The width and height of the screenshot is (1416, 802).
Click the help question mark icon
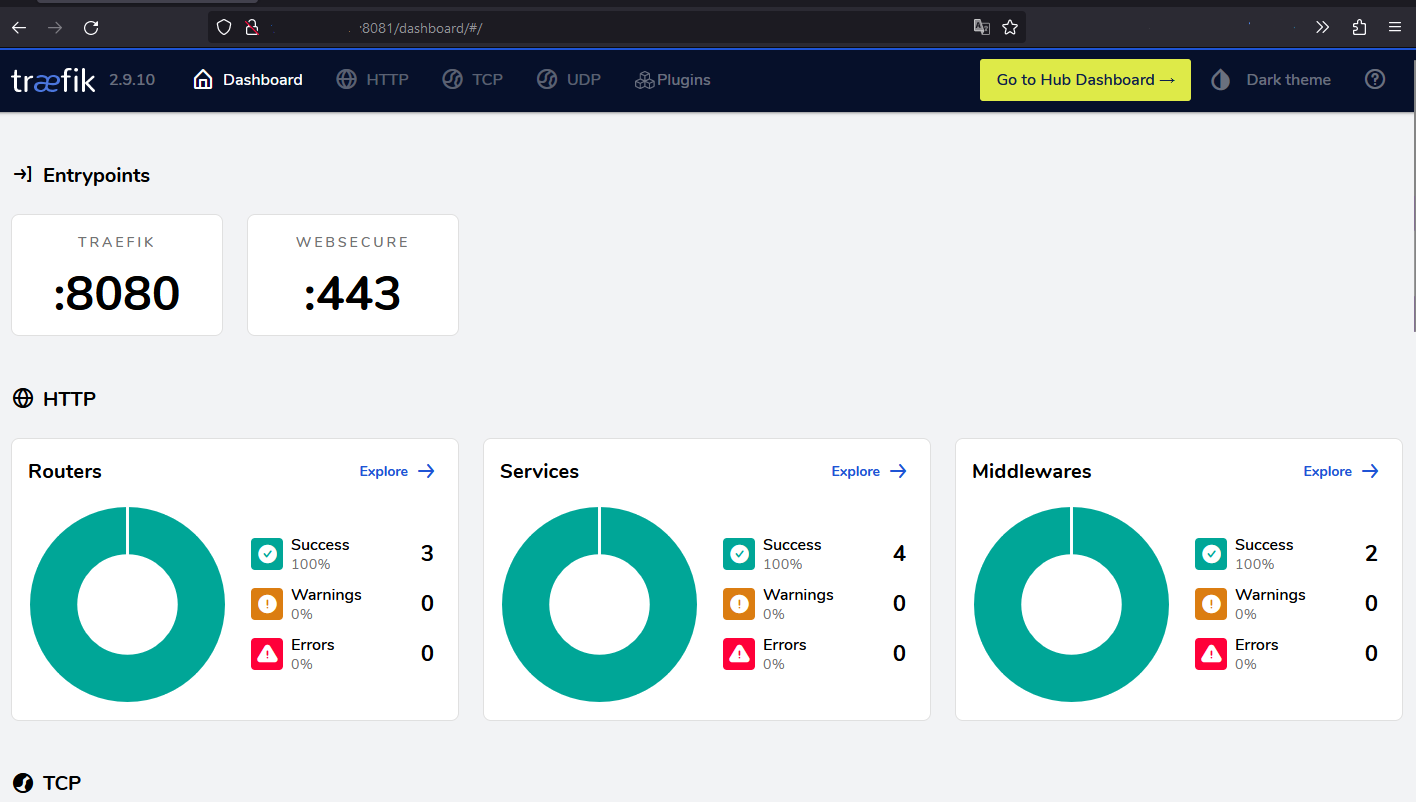pos(1374,79)
